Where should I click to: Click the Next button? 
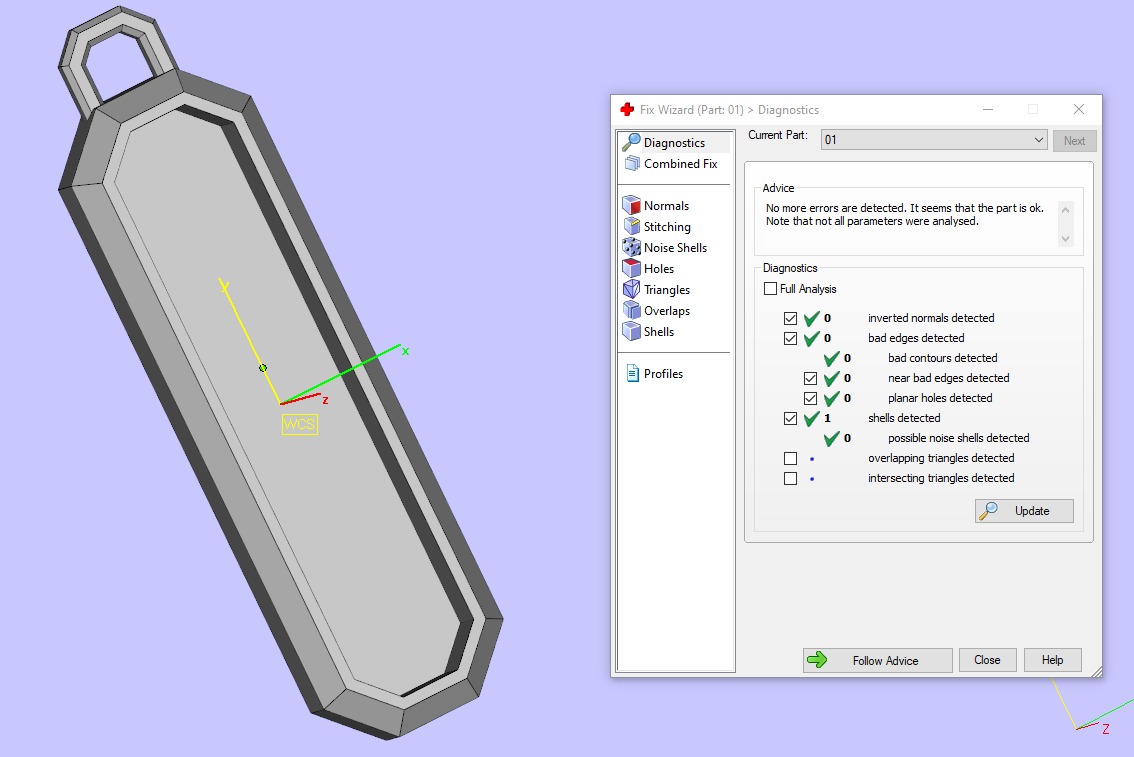click(1074, 140)
